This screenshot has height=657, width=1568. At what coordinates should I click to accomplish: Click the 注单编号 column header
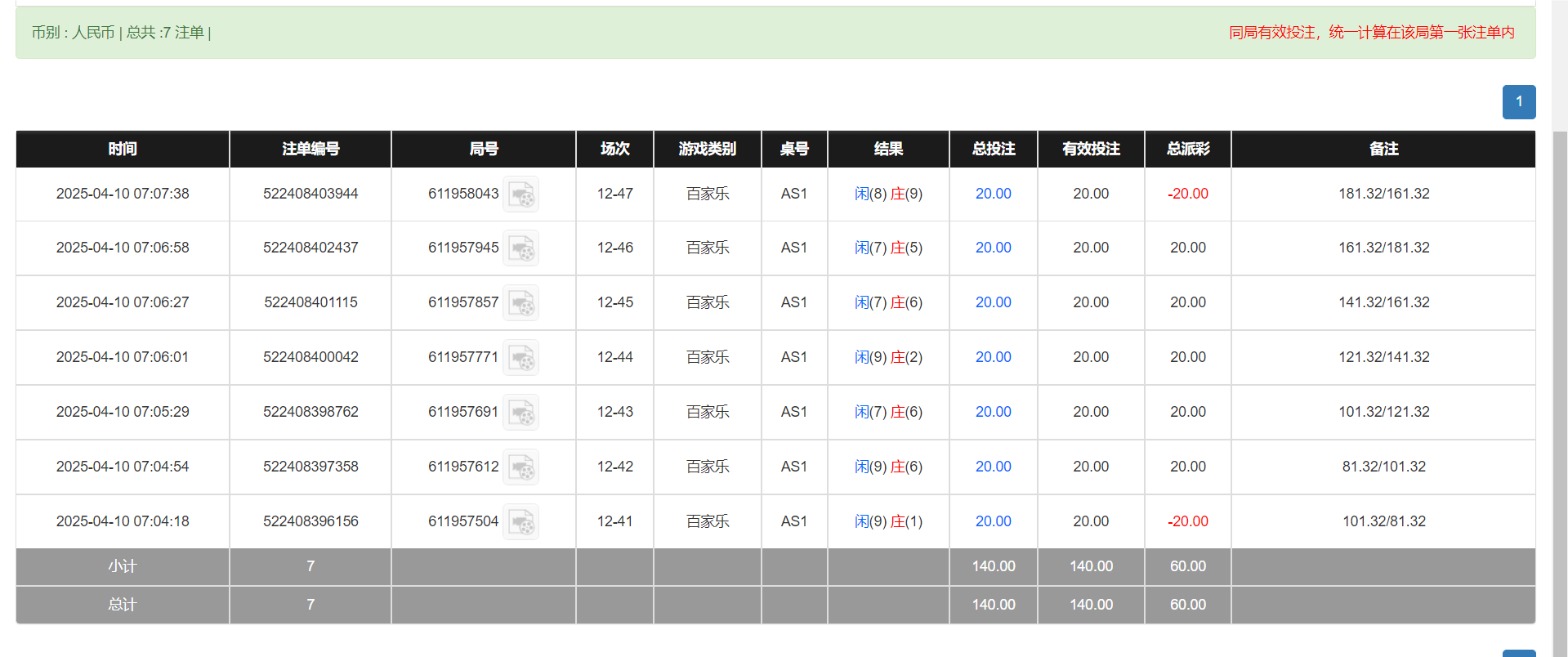pos(310,149)
